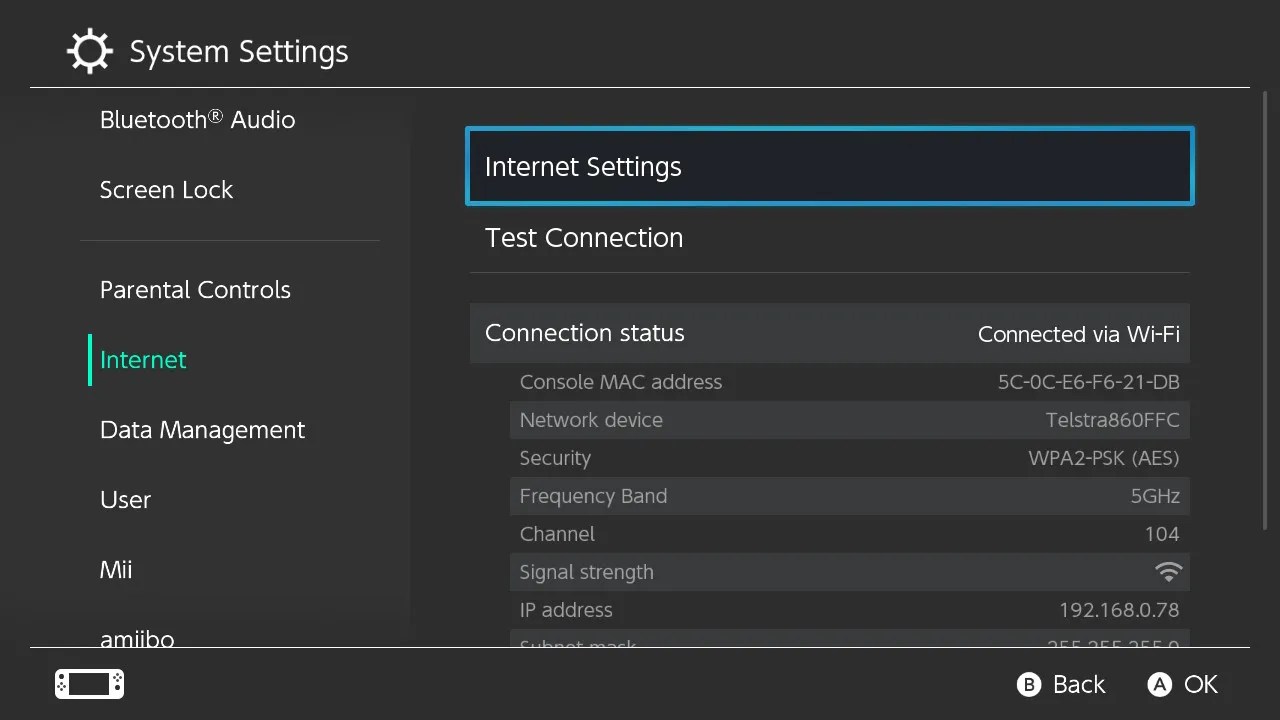
Task: Open the User settings section
Action: tap(125, 499)
